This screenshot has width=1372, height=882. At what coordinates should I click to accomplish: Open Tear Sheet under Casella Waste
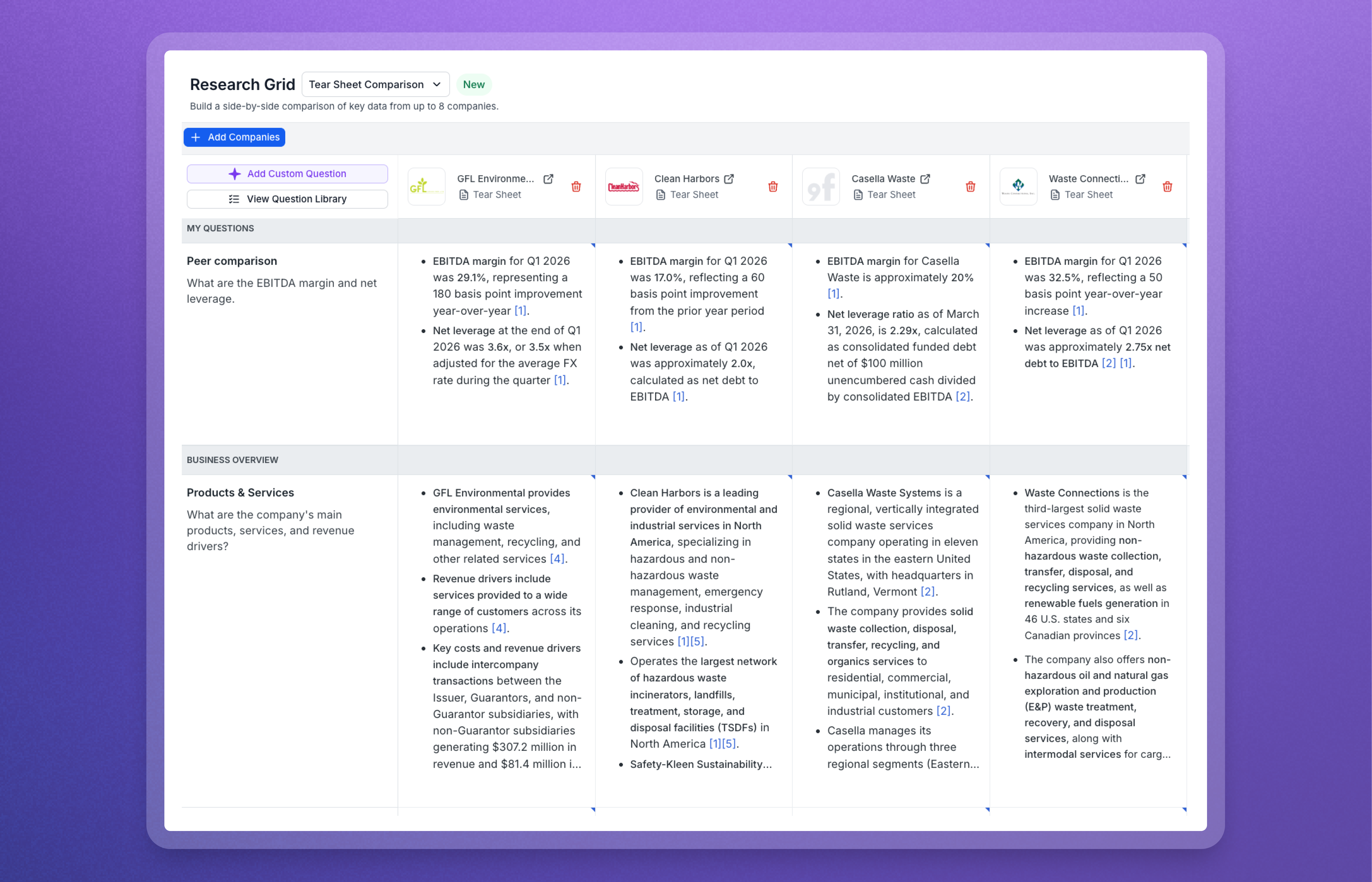(891, 195)
